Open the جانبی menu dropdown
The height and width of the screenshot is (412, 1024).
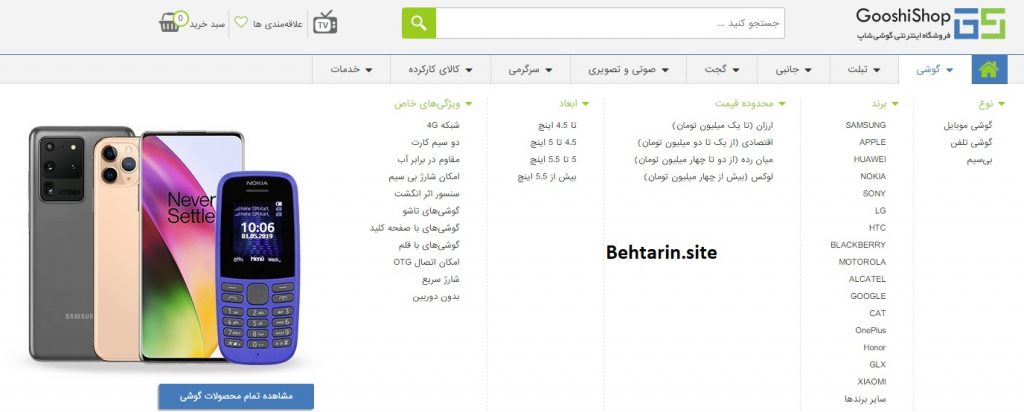tap(793, 69)
